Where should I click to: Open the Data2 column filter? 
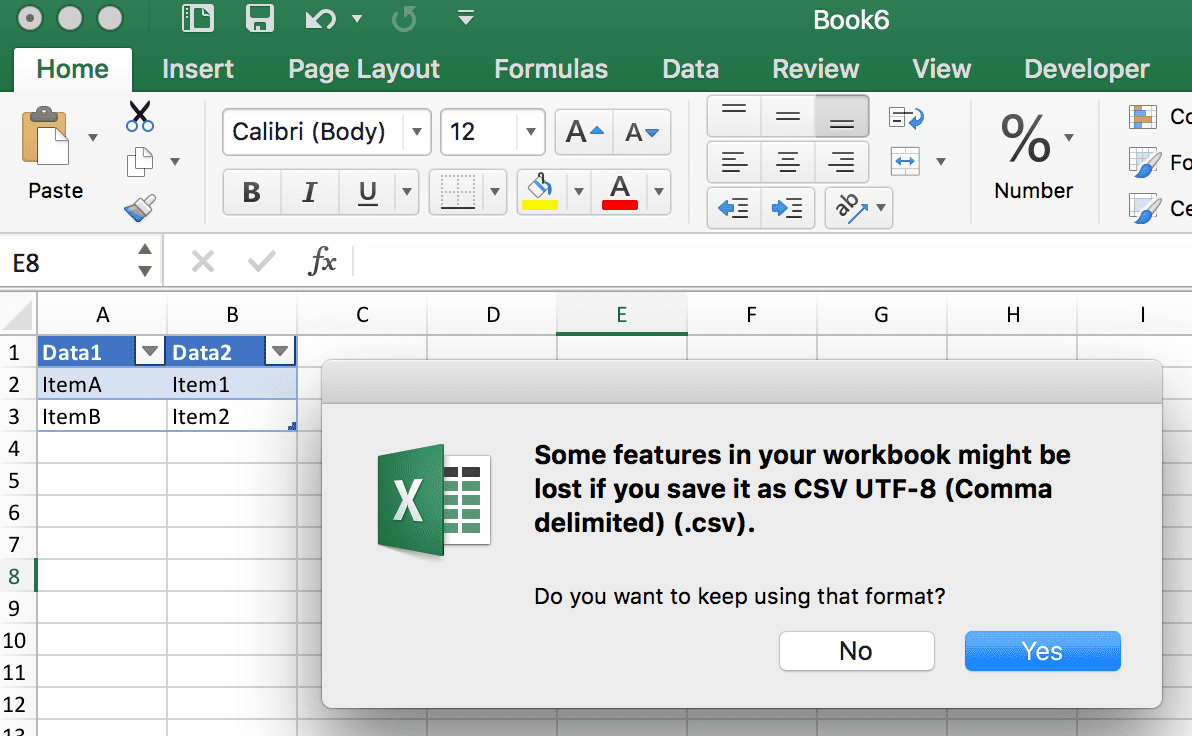point(280,351)
